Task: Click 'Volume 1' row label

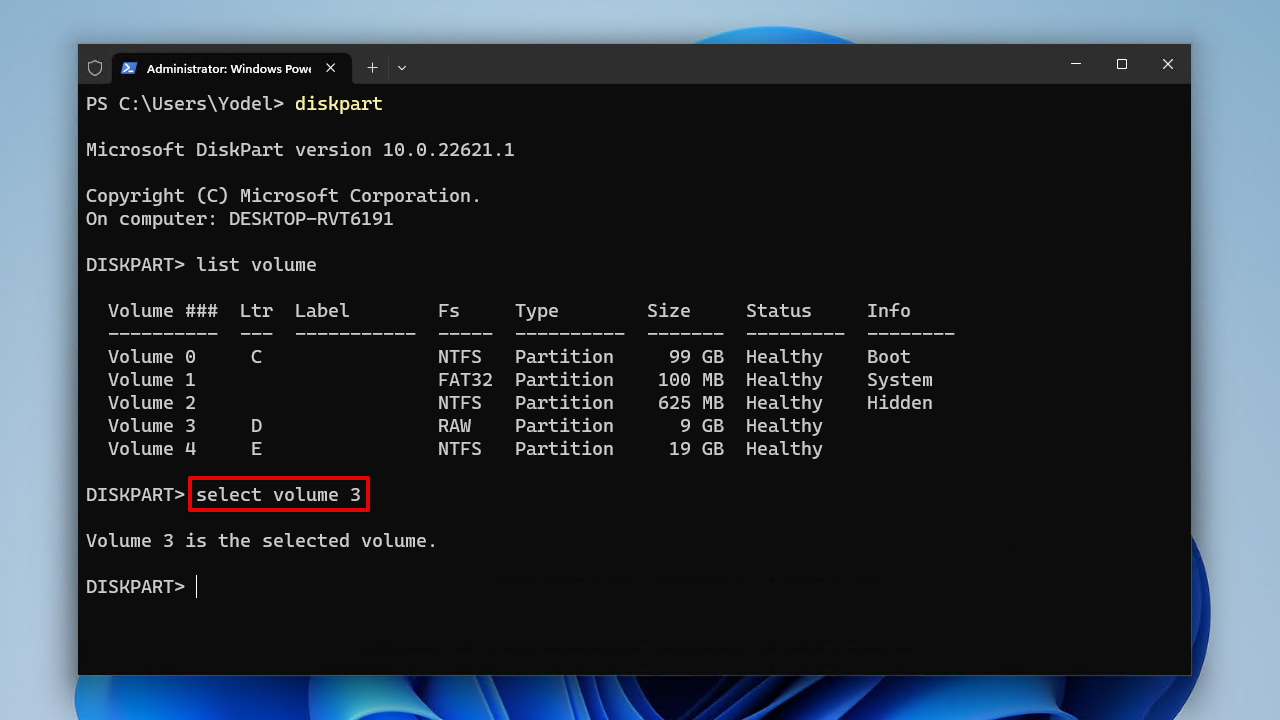Action: click(x=152, y=380)
